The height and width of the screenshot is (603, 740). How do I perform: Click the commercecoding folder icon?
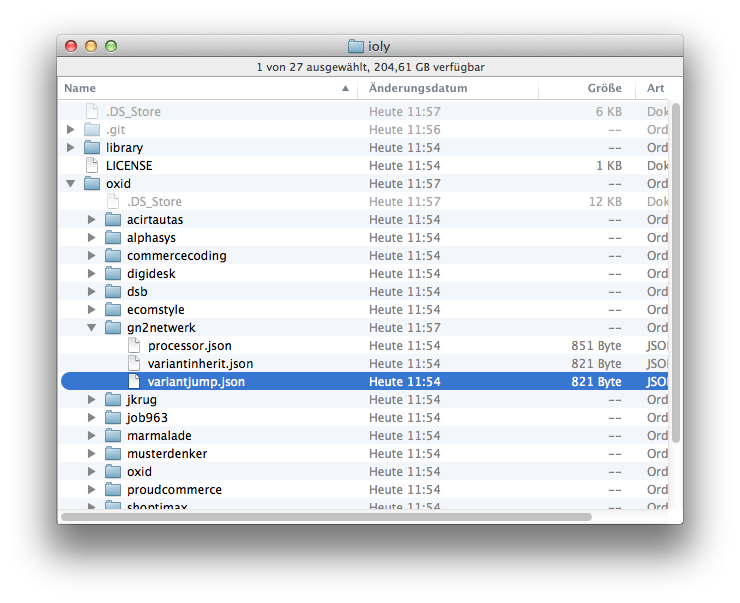(x=113, y=255)
